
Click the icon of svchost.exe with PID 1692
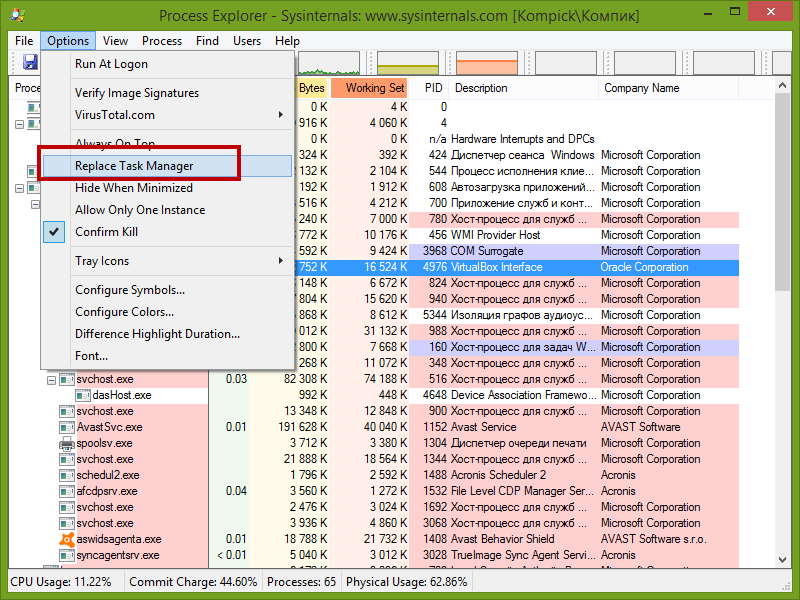tap(67, 508)
